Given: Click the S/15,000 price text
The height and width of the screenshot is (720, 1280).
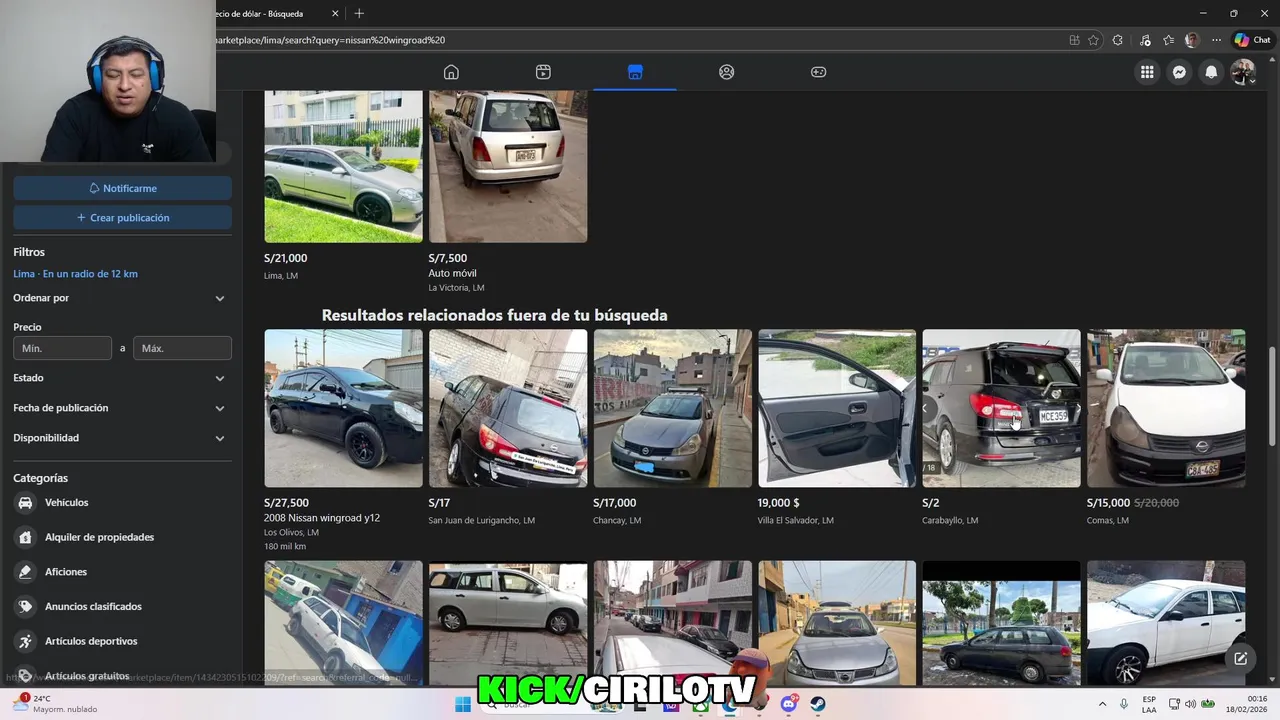Looking at the screenshot, I should (x=1108, y=503).
